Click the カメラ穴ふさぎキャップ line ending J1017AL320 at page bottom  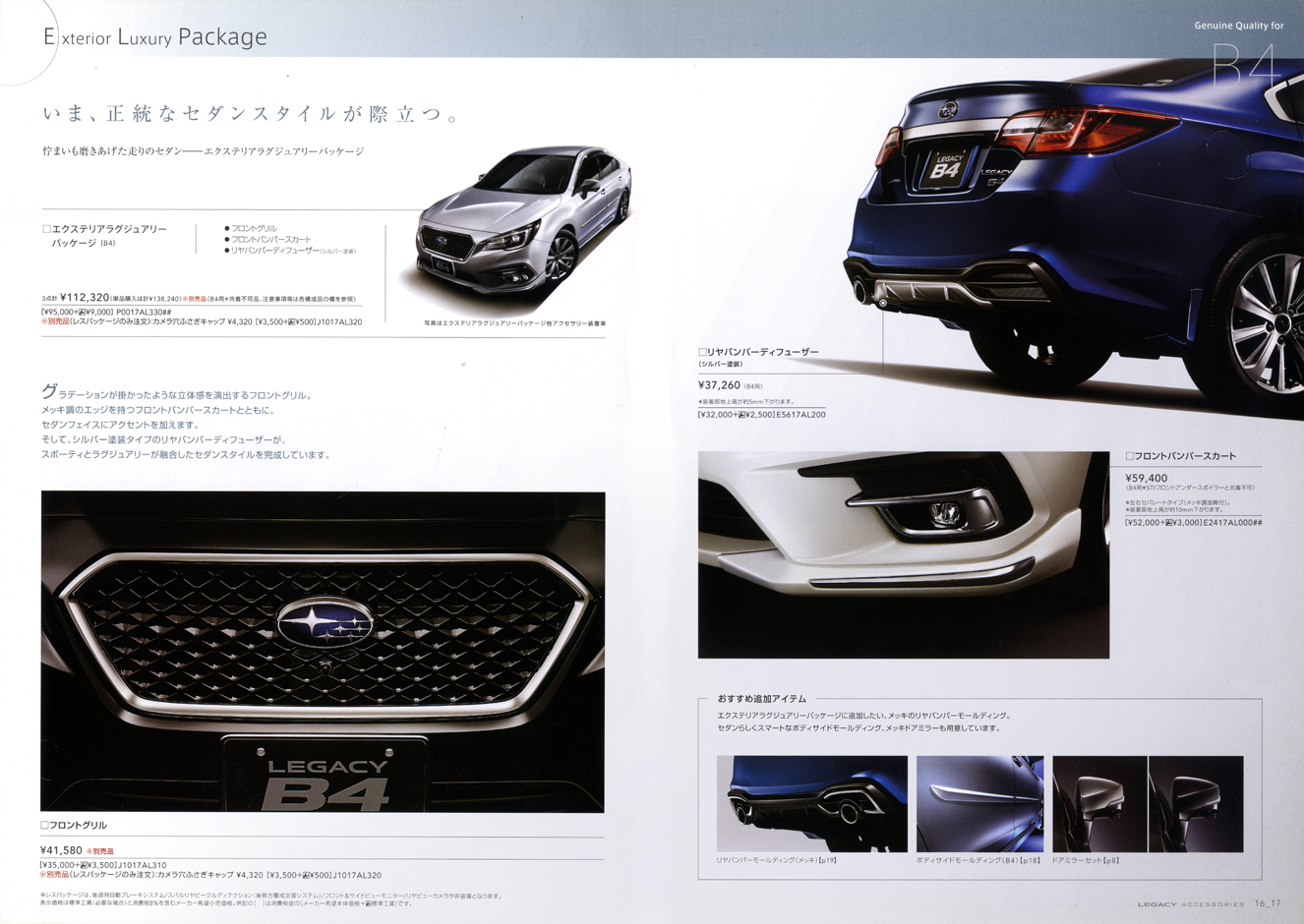pos(210,875)
